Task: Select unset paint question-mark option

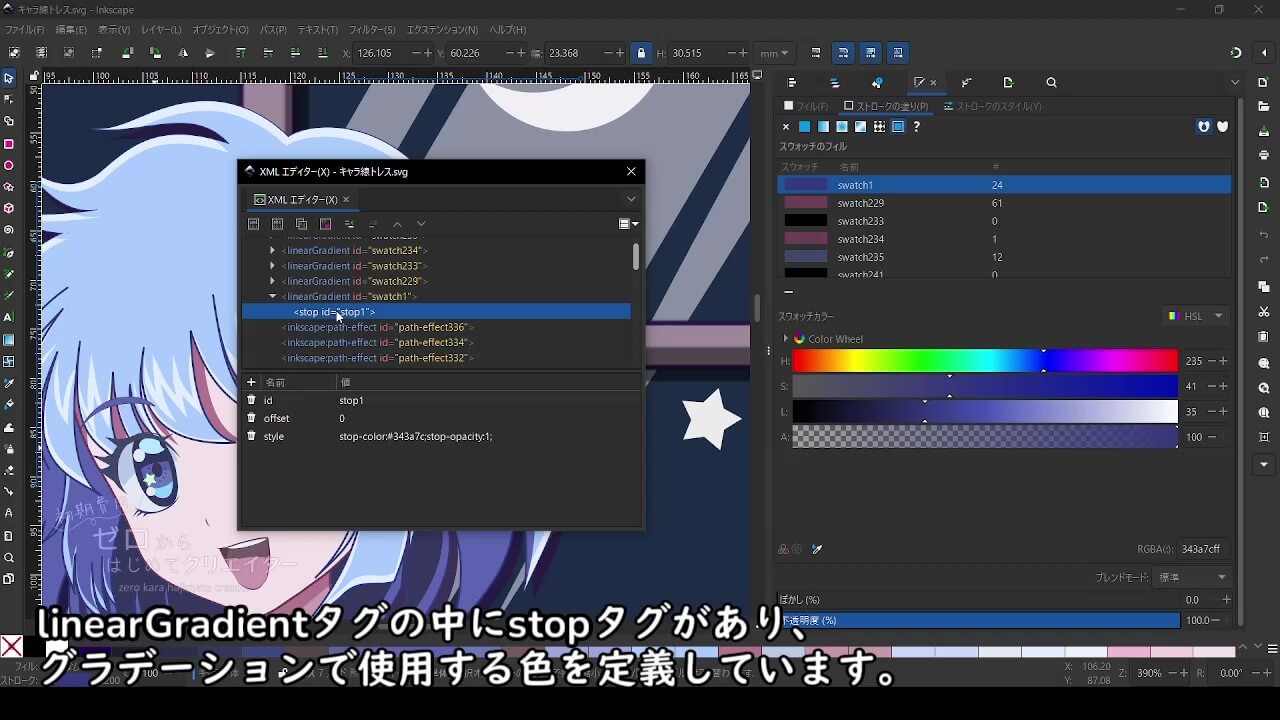Action: click(x=916, y=127)
